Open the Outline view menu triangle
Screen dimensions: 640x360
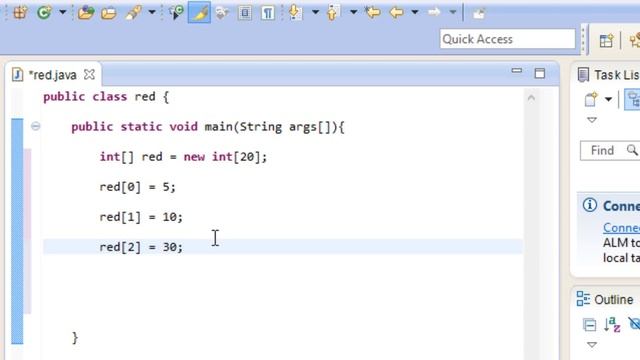[592, 345]
